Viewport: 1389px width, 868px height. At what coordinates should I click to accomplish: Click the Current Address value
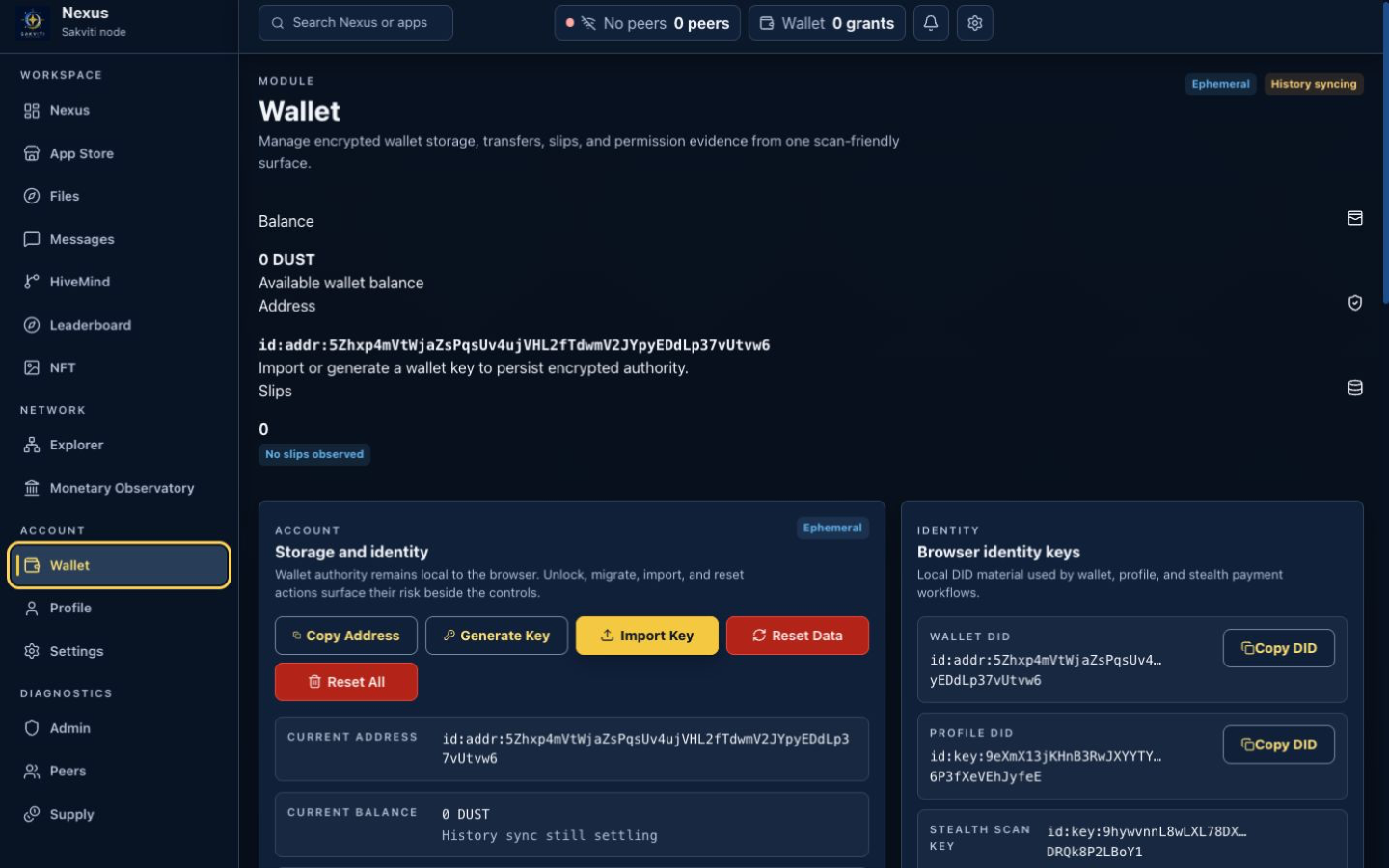tap(645, 748)
